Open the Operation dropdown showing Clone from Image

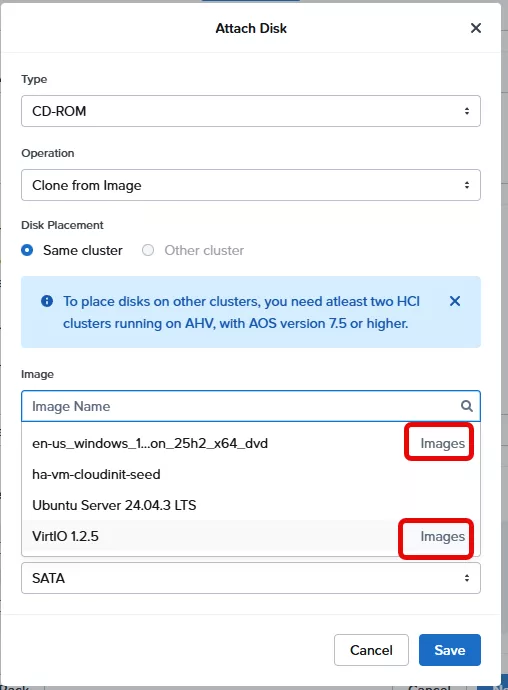pyautogui.click(x=251, y=185)
